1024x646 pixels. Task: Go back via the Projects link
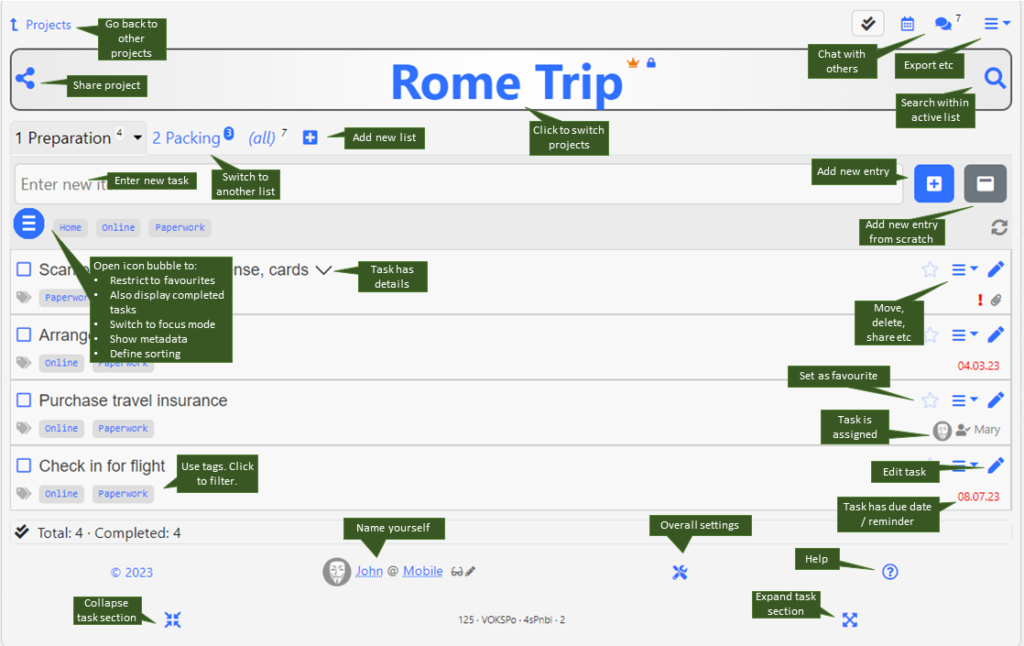click(47, 25)
